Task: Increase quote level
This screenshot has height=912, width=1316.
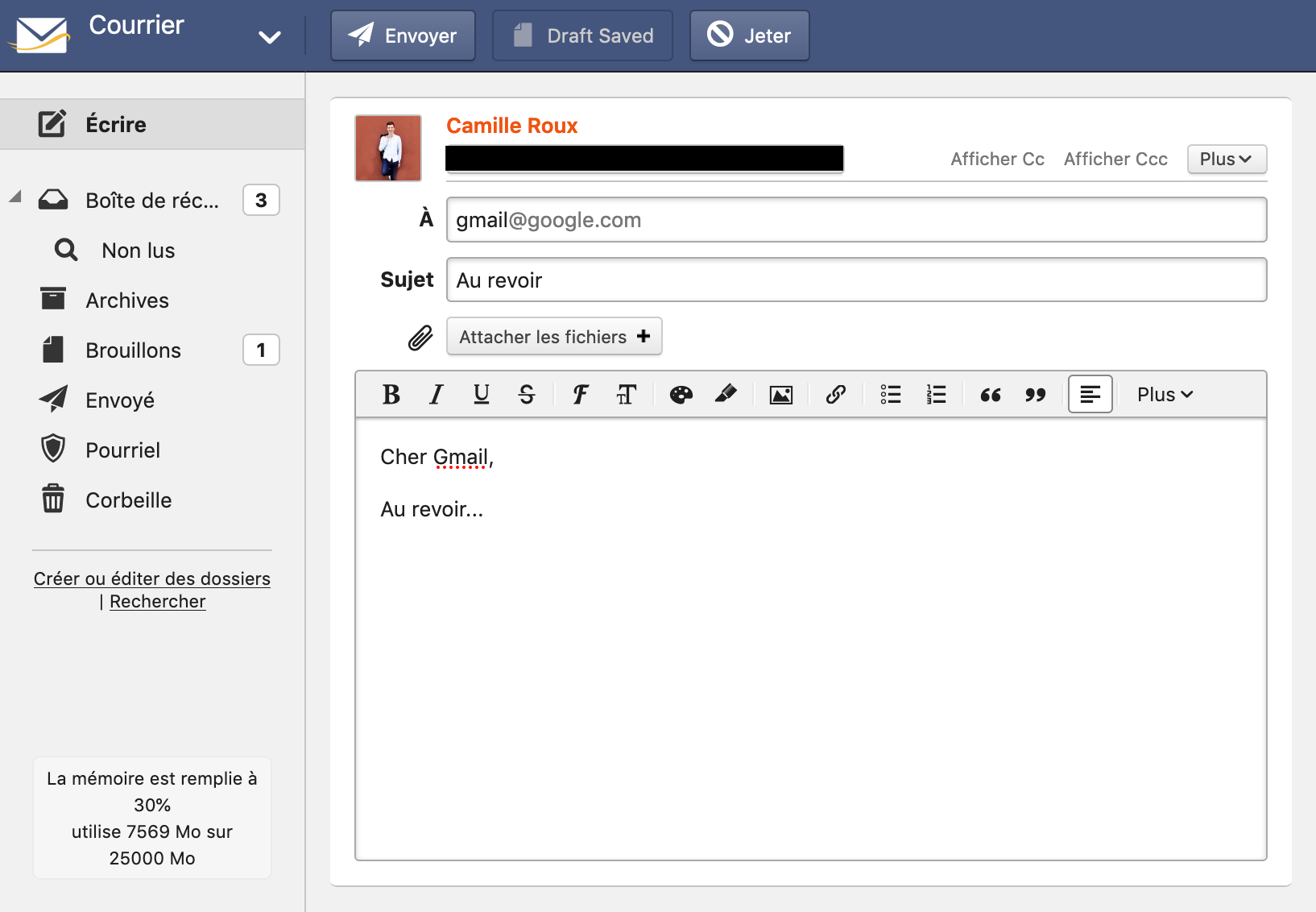Action: point(991,394)
